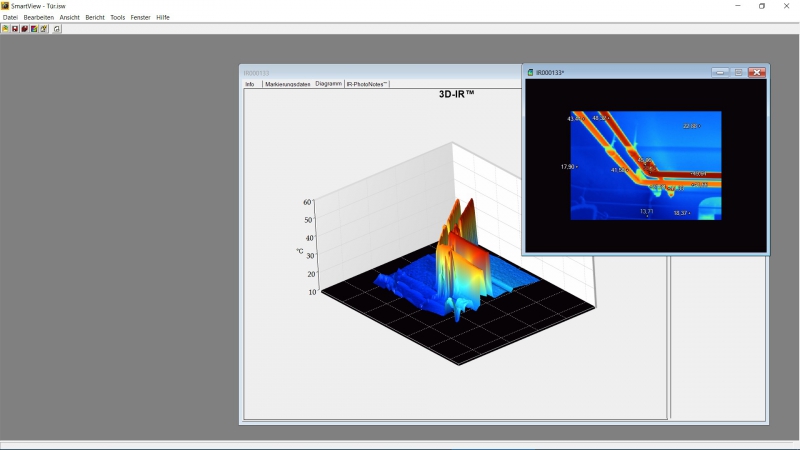
Task: Click the SmartView application logo icon
Action: pyautogui.click(x=5, y=6)
